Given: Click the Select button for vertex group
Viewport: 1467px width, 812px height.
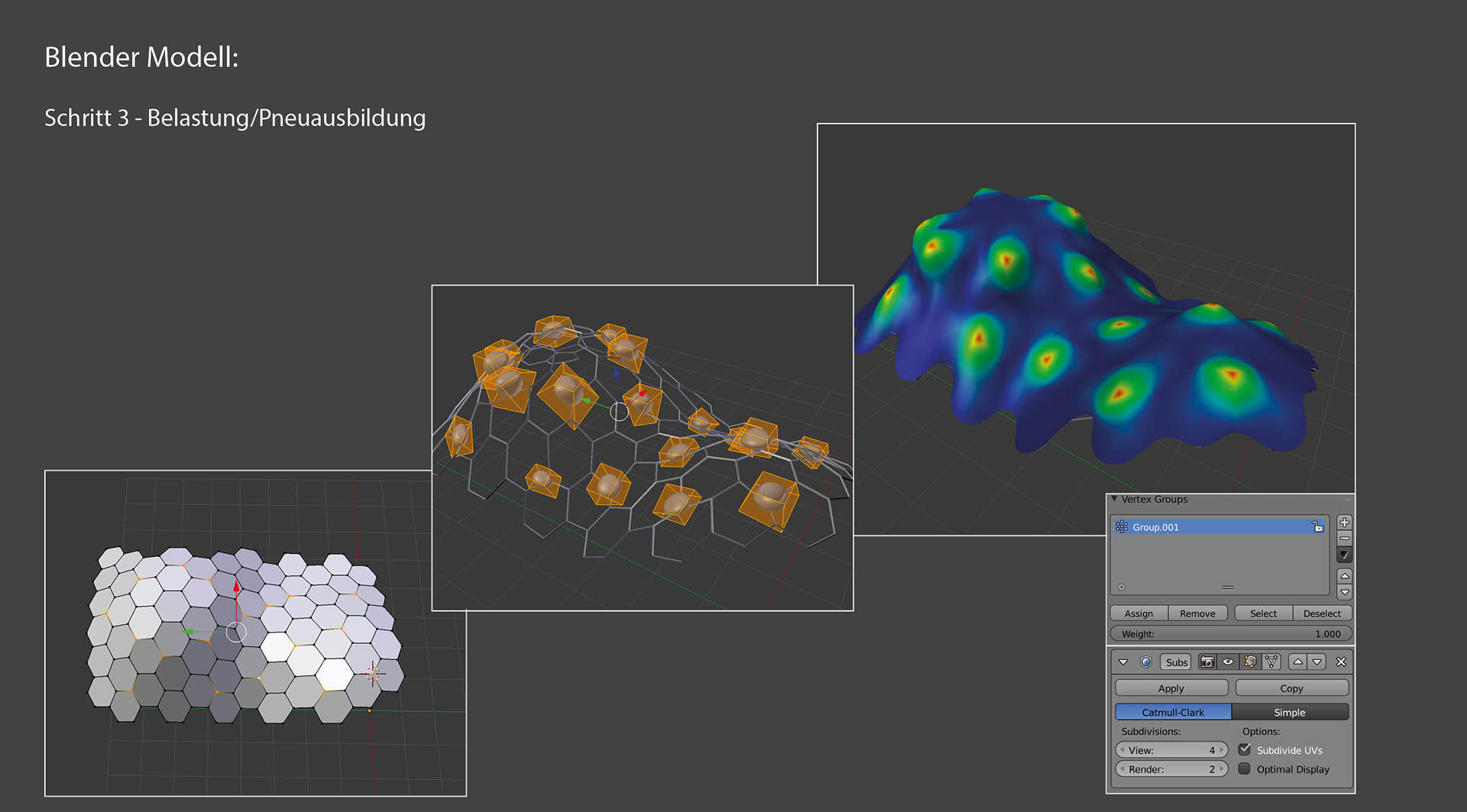Looking at the screenshot, I should point(1263,613).
